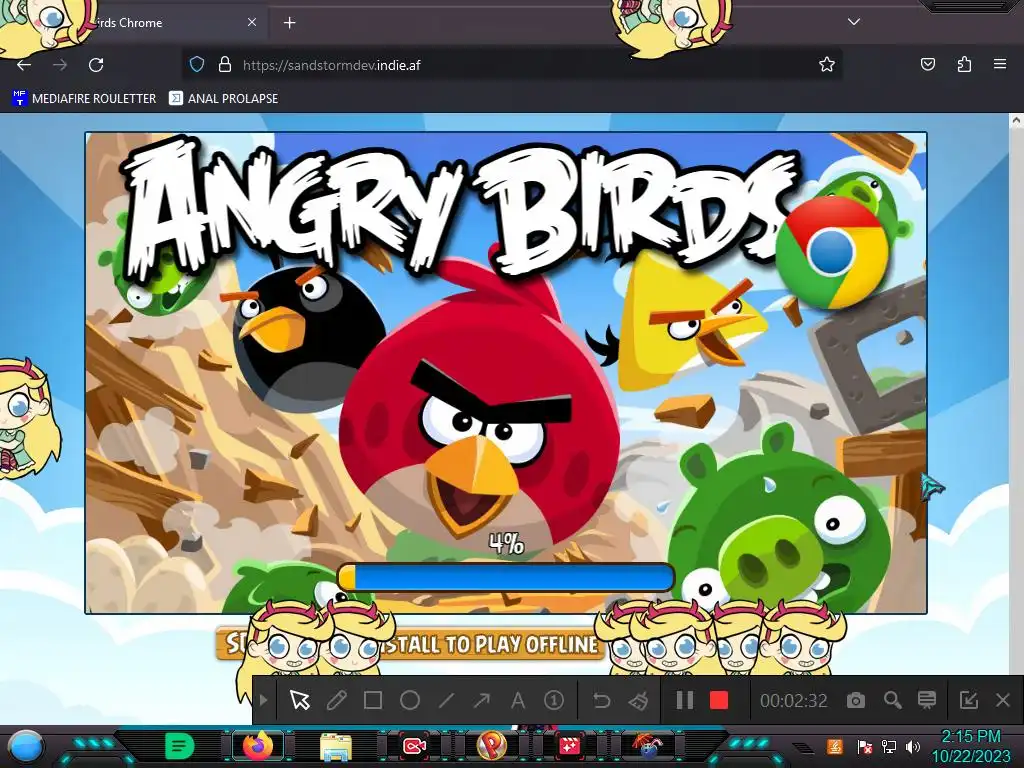The image size is (1024, 768).
Task: Open the orange P application taskbar icon
Action: click(x=491, y=746)
